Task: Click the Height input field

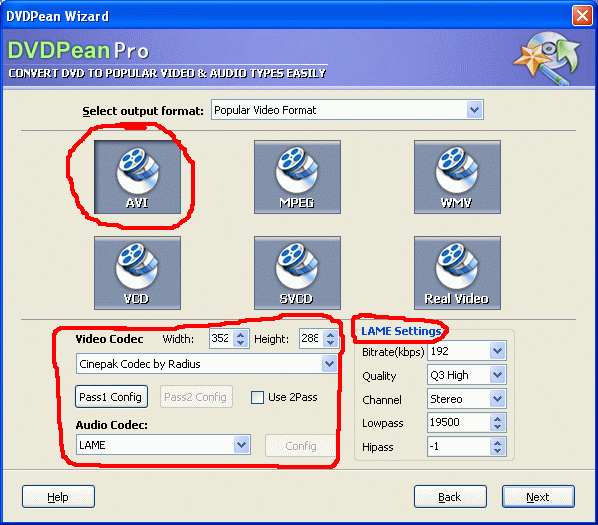Action: 311,339
